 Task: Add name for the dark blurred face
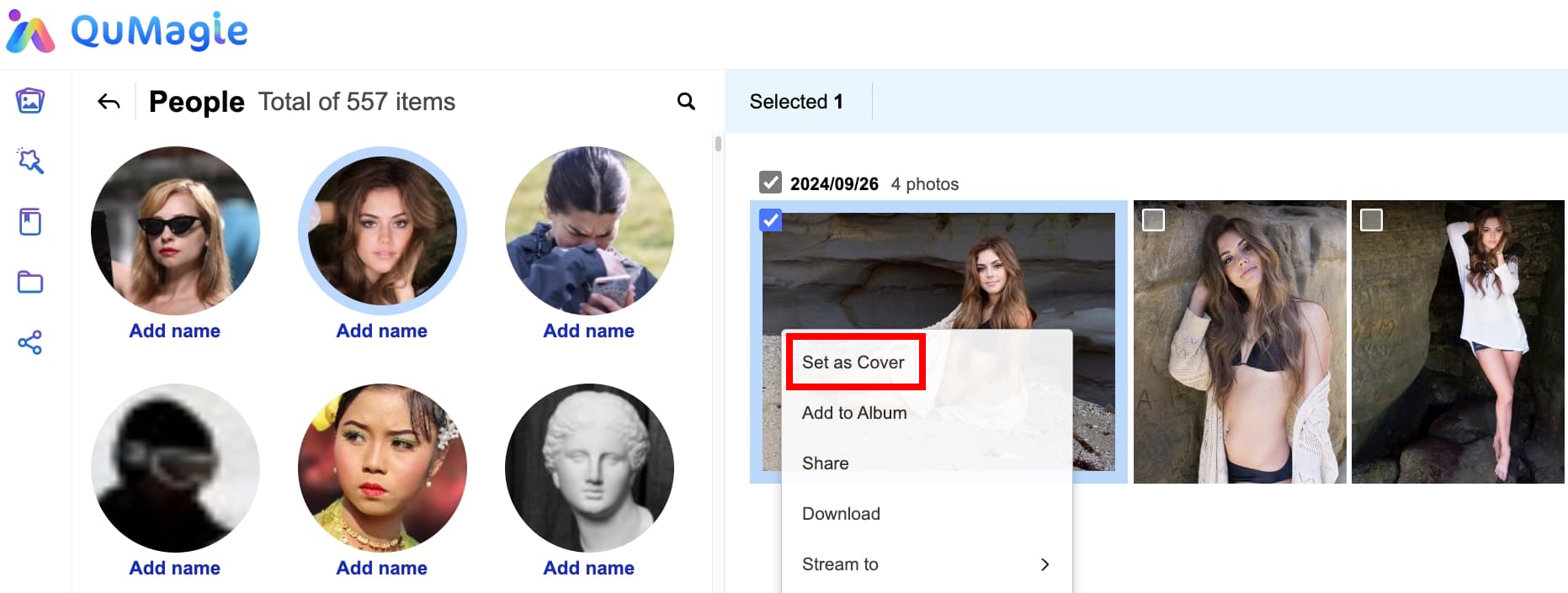[x=175, y=568]
